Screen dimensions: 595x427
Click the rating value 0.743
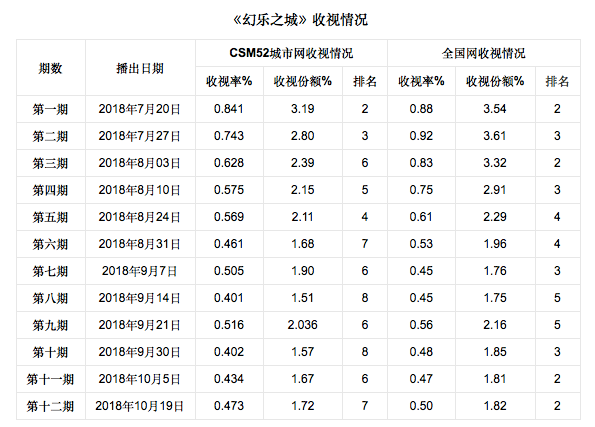(x=229, y=136)
